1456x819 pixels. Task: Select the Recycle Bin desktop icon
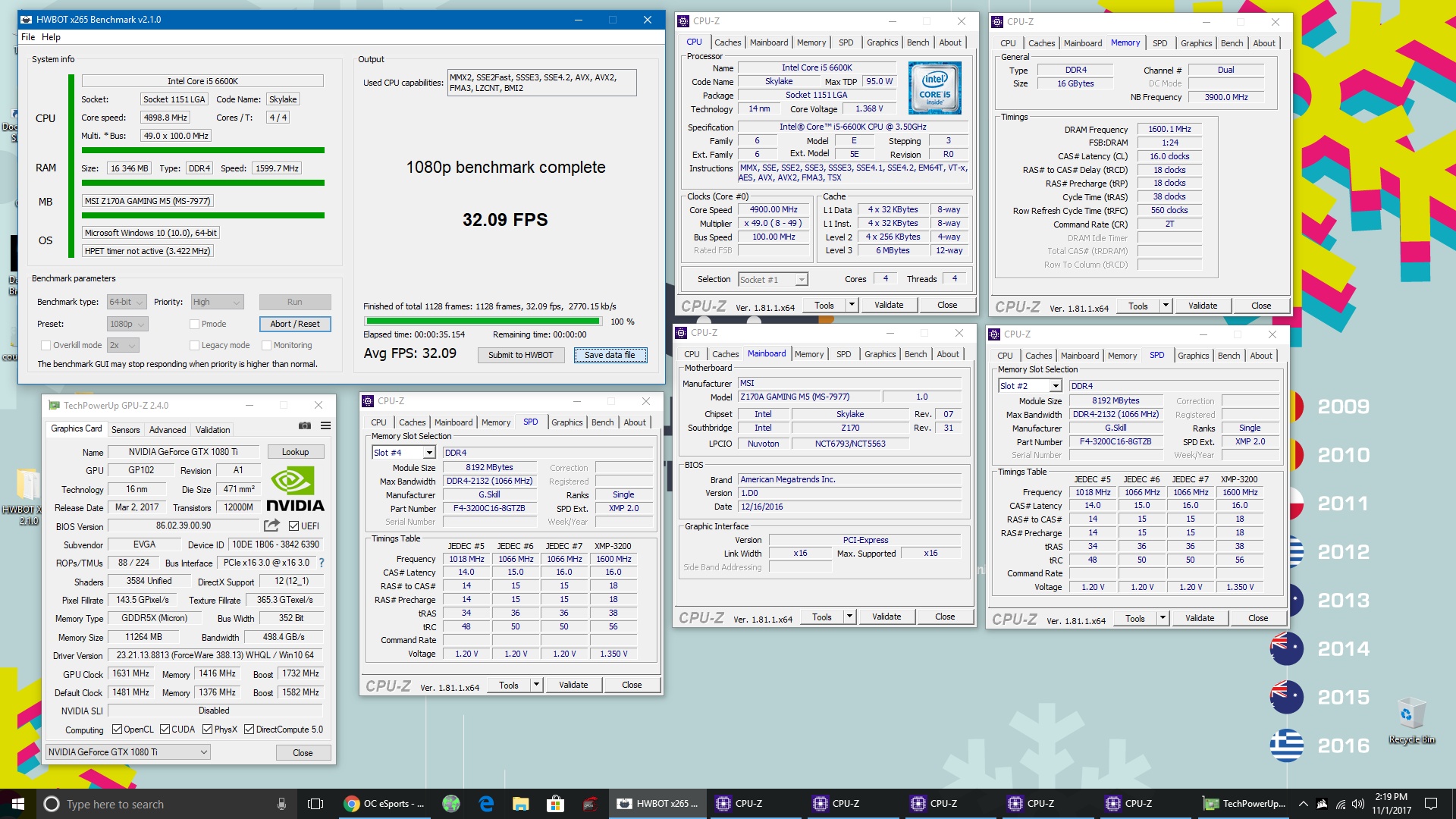(x=1411, y=720)
